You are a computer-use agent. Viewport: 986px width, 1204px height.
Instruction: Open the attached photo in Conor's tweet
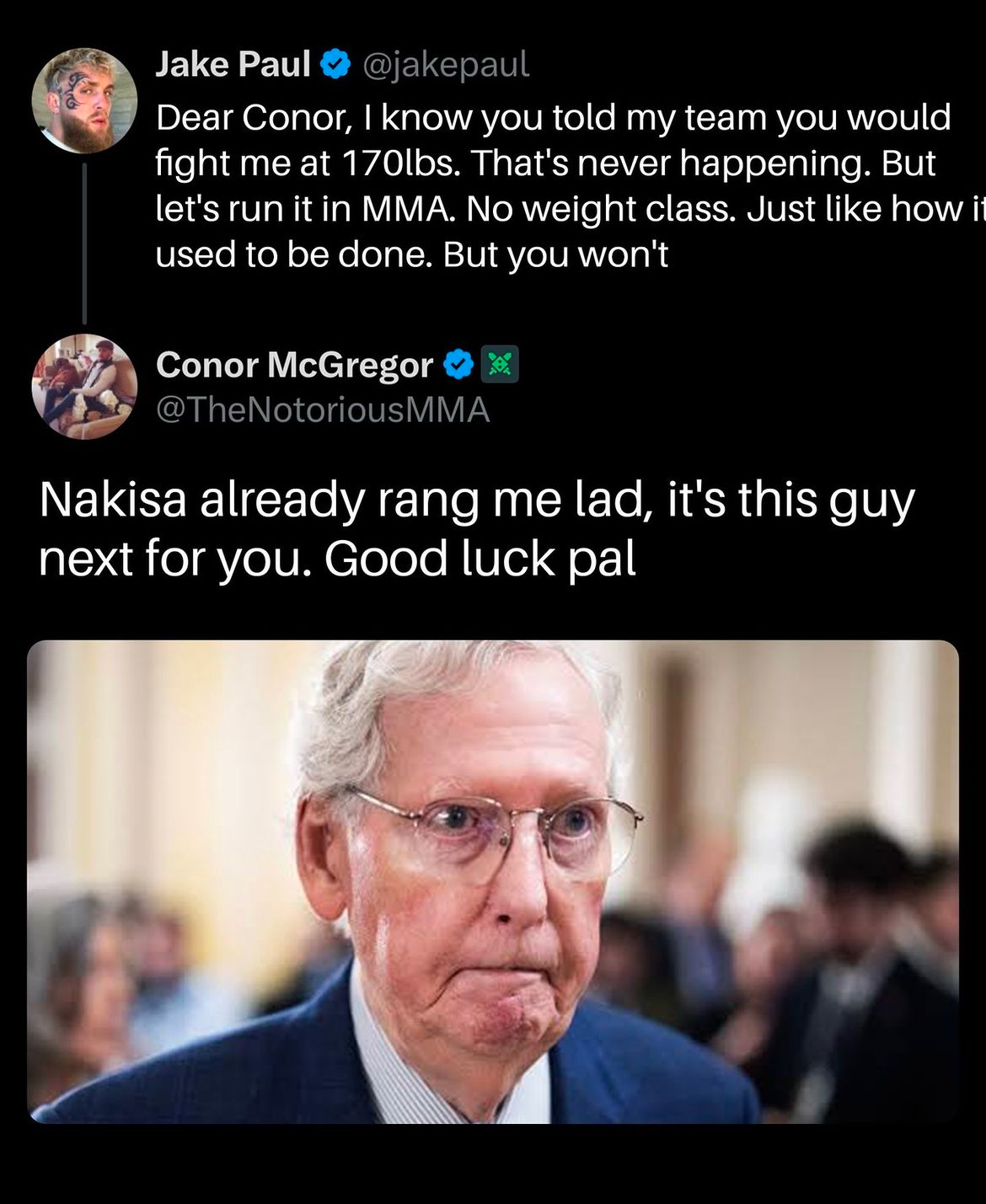click(493, 882)
